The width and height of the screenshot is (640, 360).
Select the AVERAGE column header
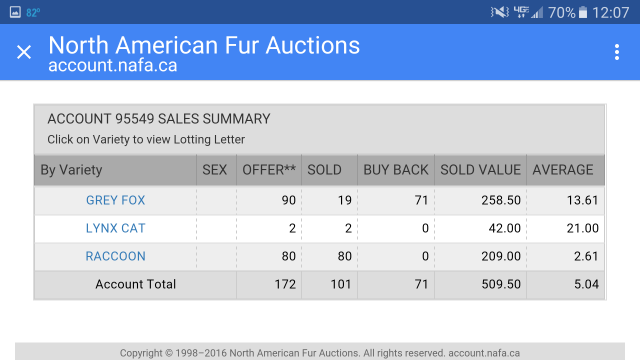click(x=562, y=170)
